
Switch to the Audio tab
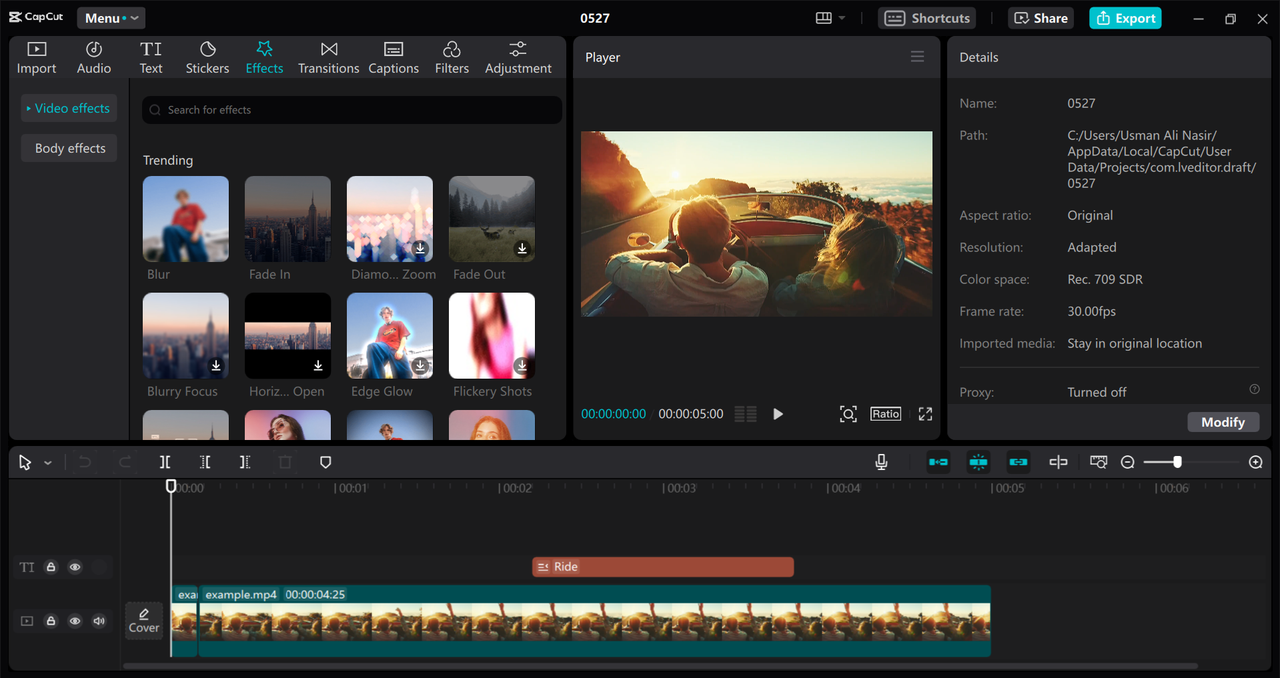(x=94, y=58)
